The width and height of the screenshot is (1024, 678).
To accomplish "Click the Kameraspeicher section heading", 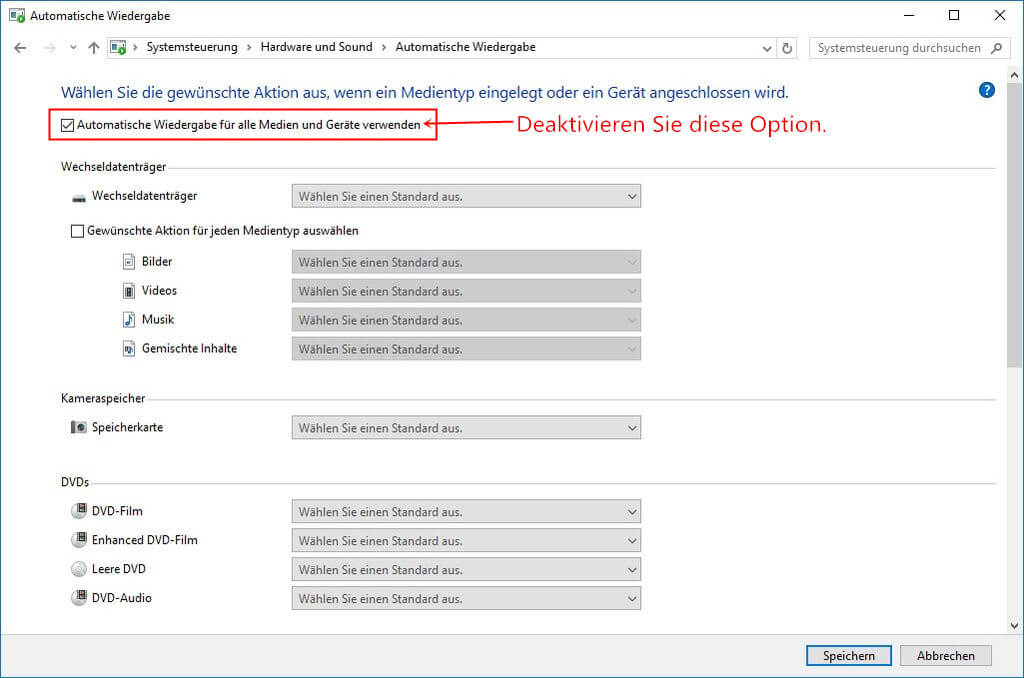I will (x=103, y=398).
